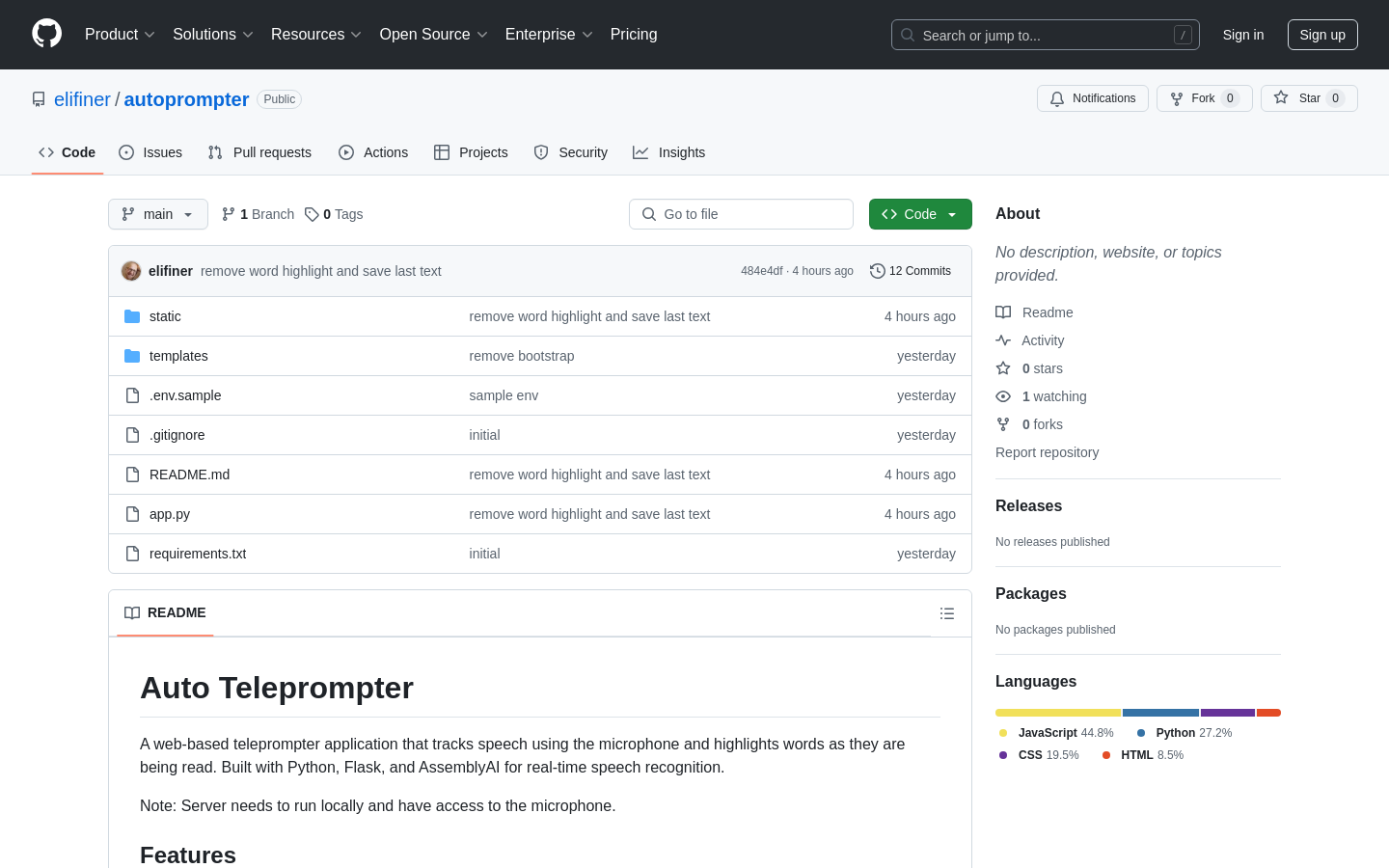Click the Report repository link
This screenshot has height=868, width=1389.
point(1047,452)
